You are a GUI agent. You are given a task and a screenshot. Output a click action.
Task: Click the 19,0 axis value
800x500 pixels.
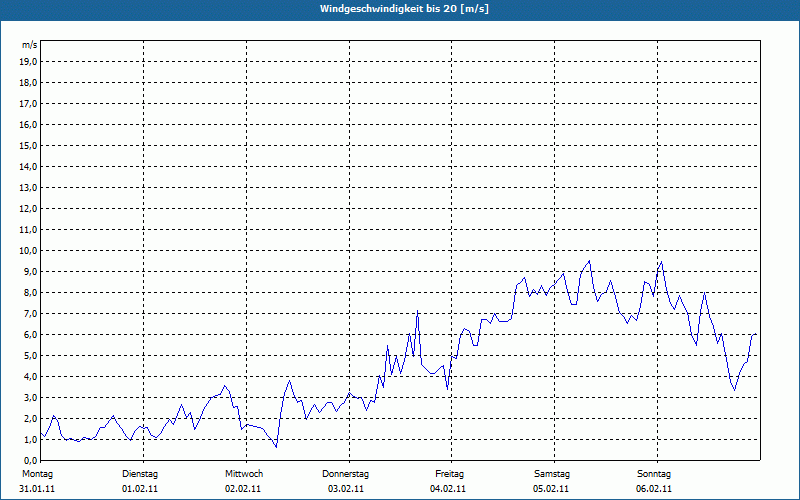click(x=28, y=62)
